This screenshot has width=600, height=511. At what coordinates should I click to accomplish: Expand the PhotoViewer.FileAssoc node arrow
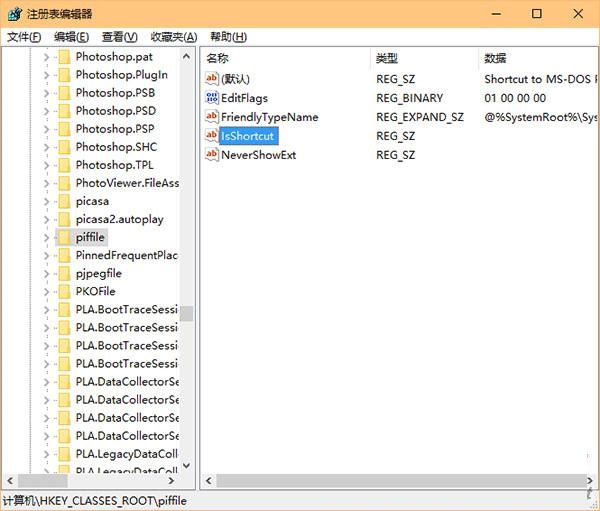pos(46,183)
